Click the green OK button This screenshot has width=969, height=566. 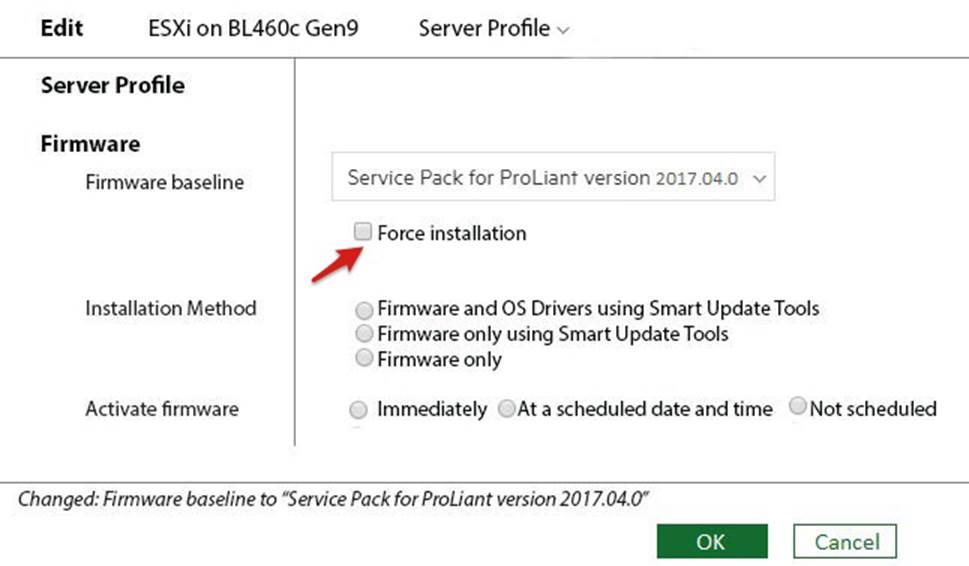[x=711, y=542]
